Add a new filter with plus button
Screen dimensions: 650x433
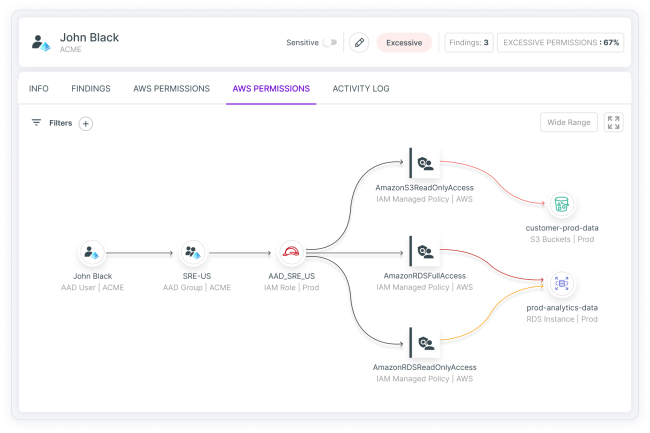pyautogui.click(x=86, y=123)
